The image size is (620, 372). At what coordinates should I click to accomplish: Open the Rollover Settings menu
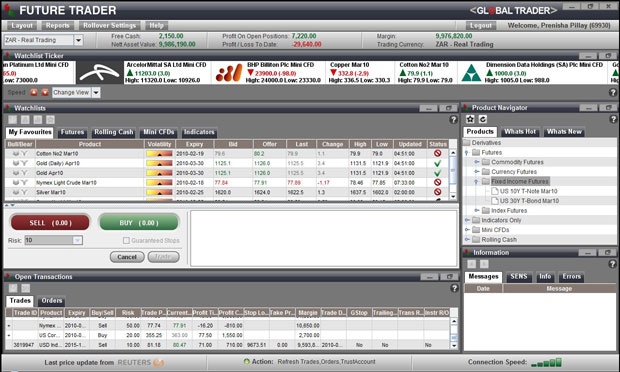coord(109,26)
